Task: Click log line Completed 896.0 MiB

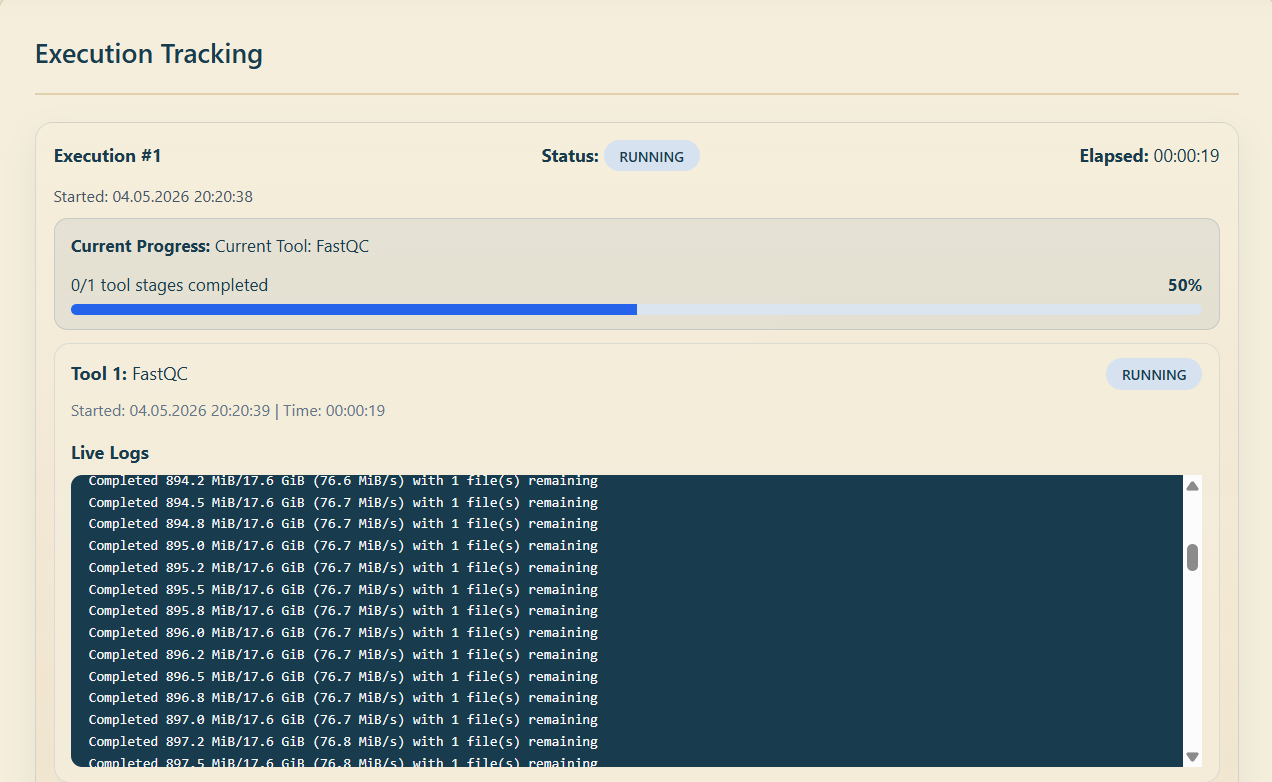Action: click(x=343, y=633)
